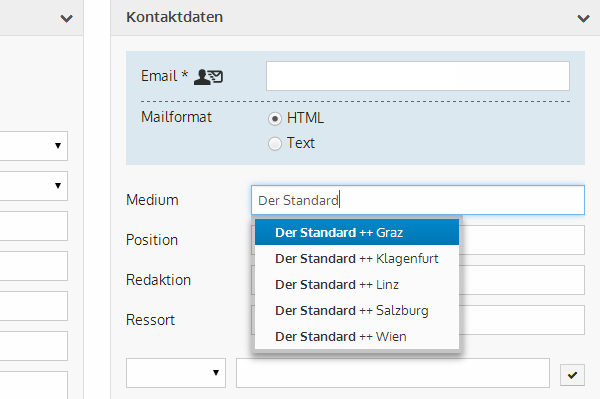Click the Kontaktdaten panel header title
Viewport: 600px width, 399px height.
coord(174,17)
